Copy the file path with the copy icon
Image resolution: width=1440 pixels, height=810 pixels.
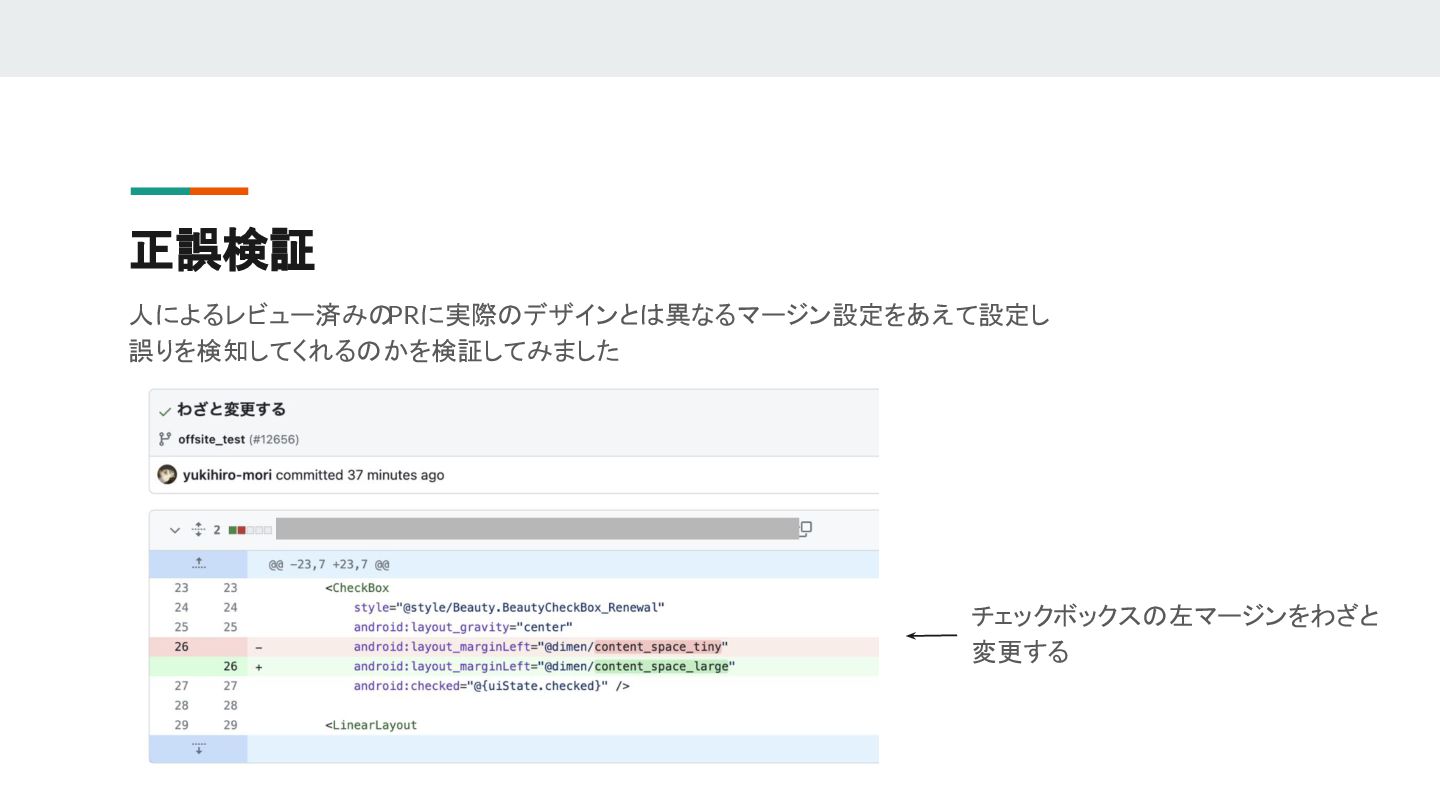point(805,529)
